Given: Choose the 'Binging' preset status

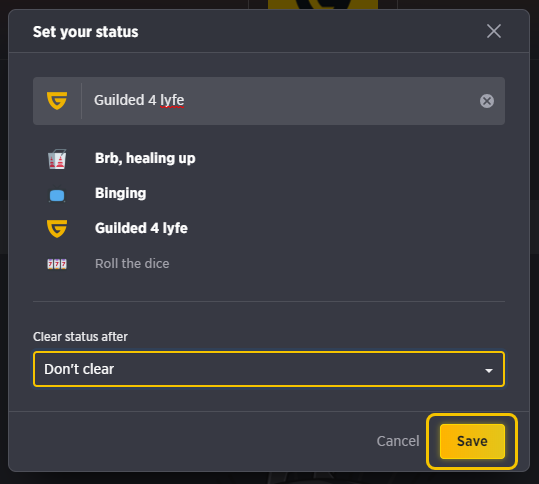Looking at the screenshot, I should pyautogui.click(x=121, y=194).
